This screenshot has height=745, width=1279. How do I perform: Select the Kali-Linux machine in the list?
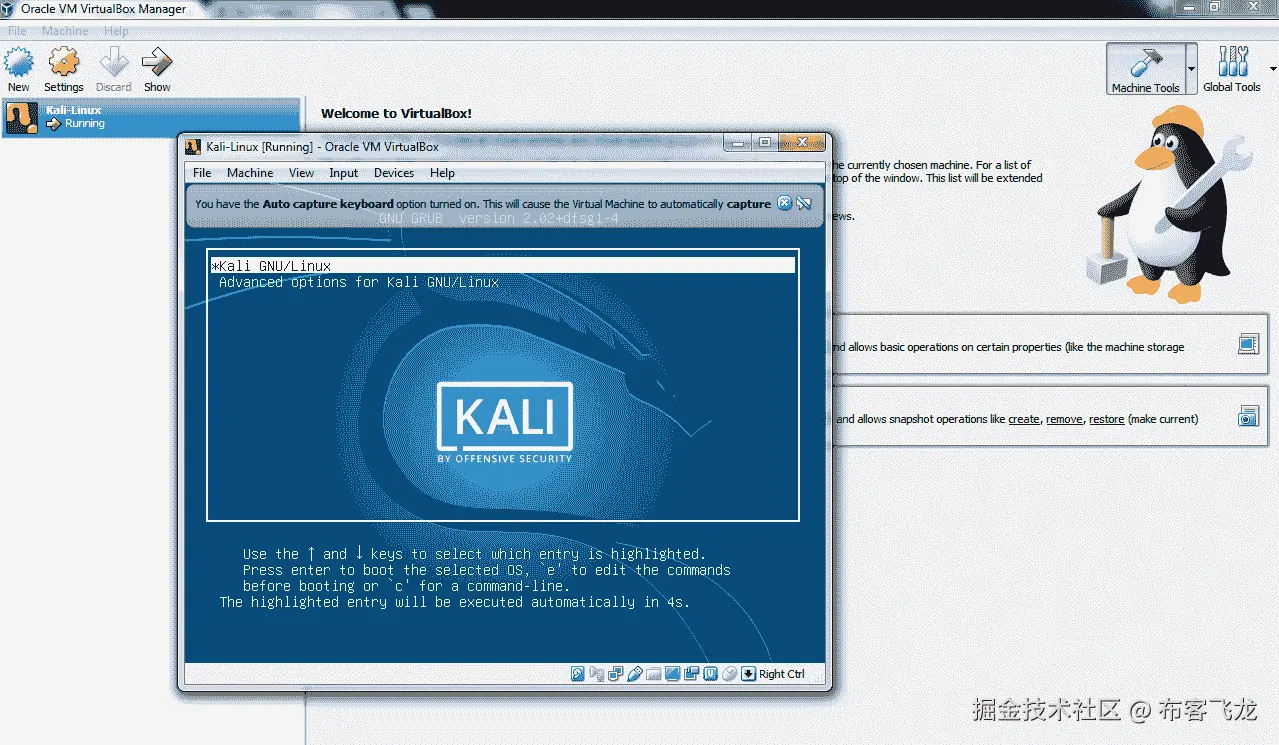pos(151,117)
